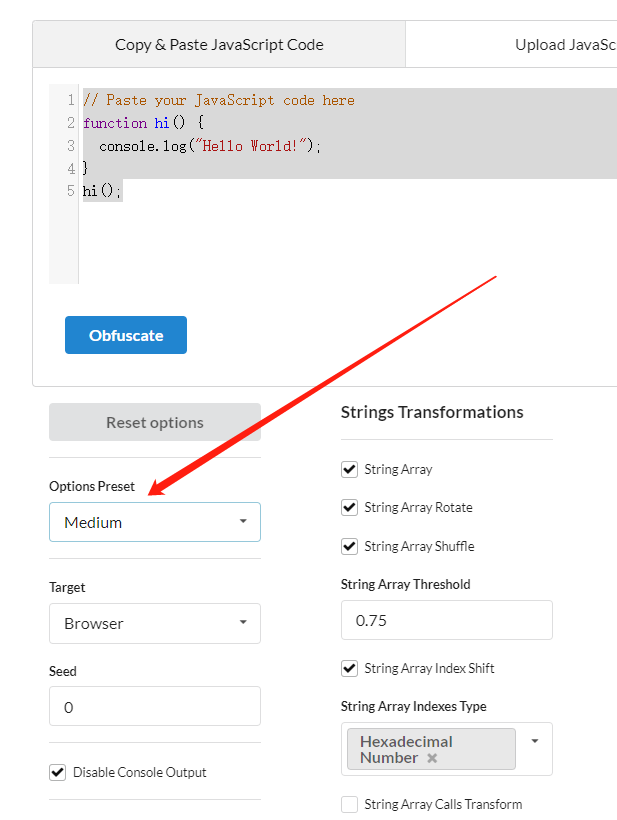Viewport: 617px width, 820px height.
Task: Uncheck the String Array checkbox
Action: coord(349,469)
